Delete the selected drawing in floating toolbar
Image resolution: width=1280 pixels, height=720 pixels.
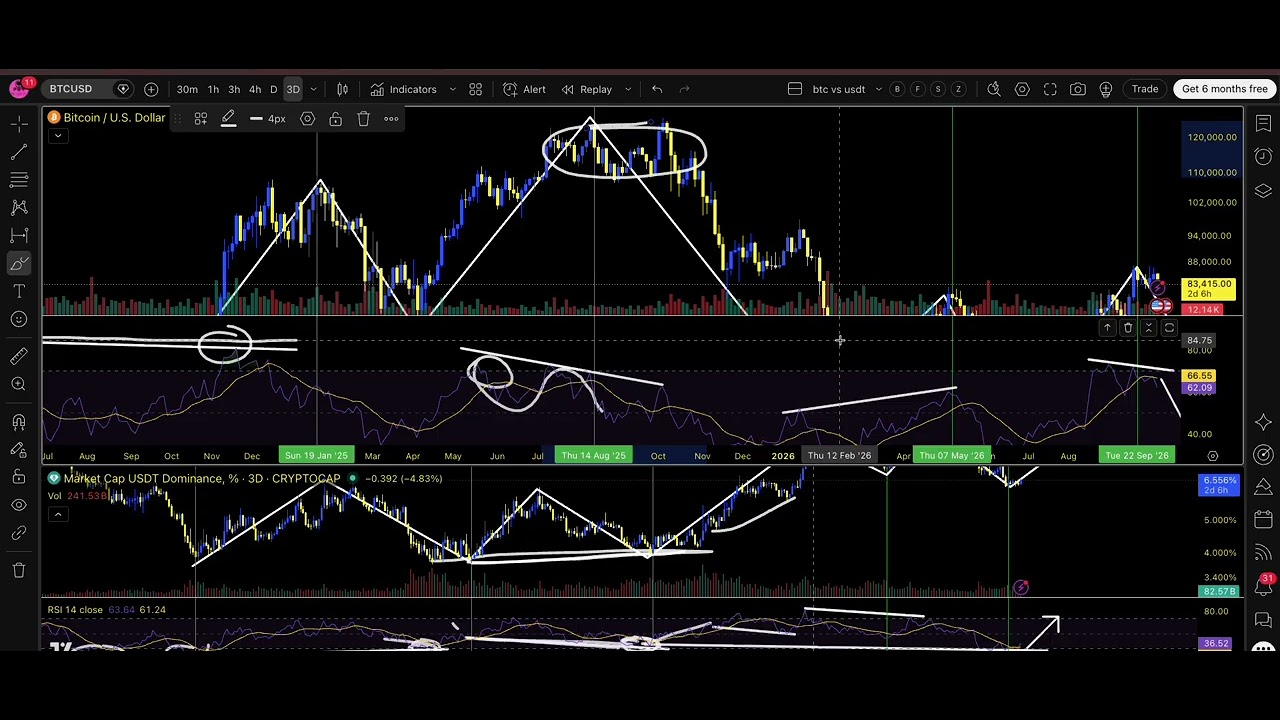[364, 119]
